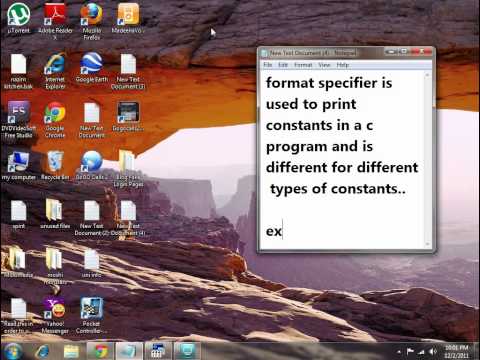Minimize the Notepad window

pyautogui.click(x=392, y=52)
